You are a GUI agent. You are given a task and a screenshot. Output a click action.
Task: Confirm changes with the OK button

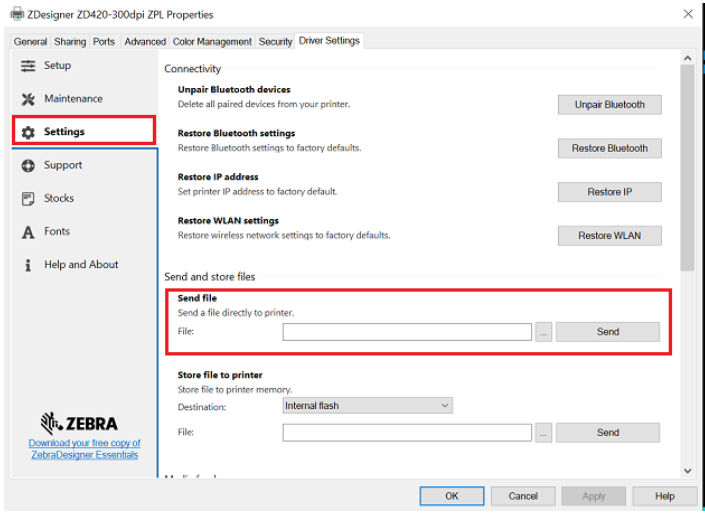452,496
